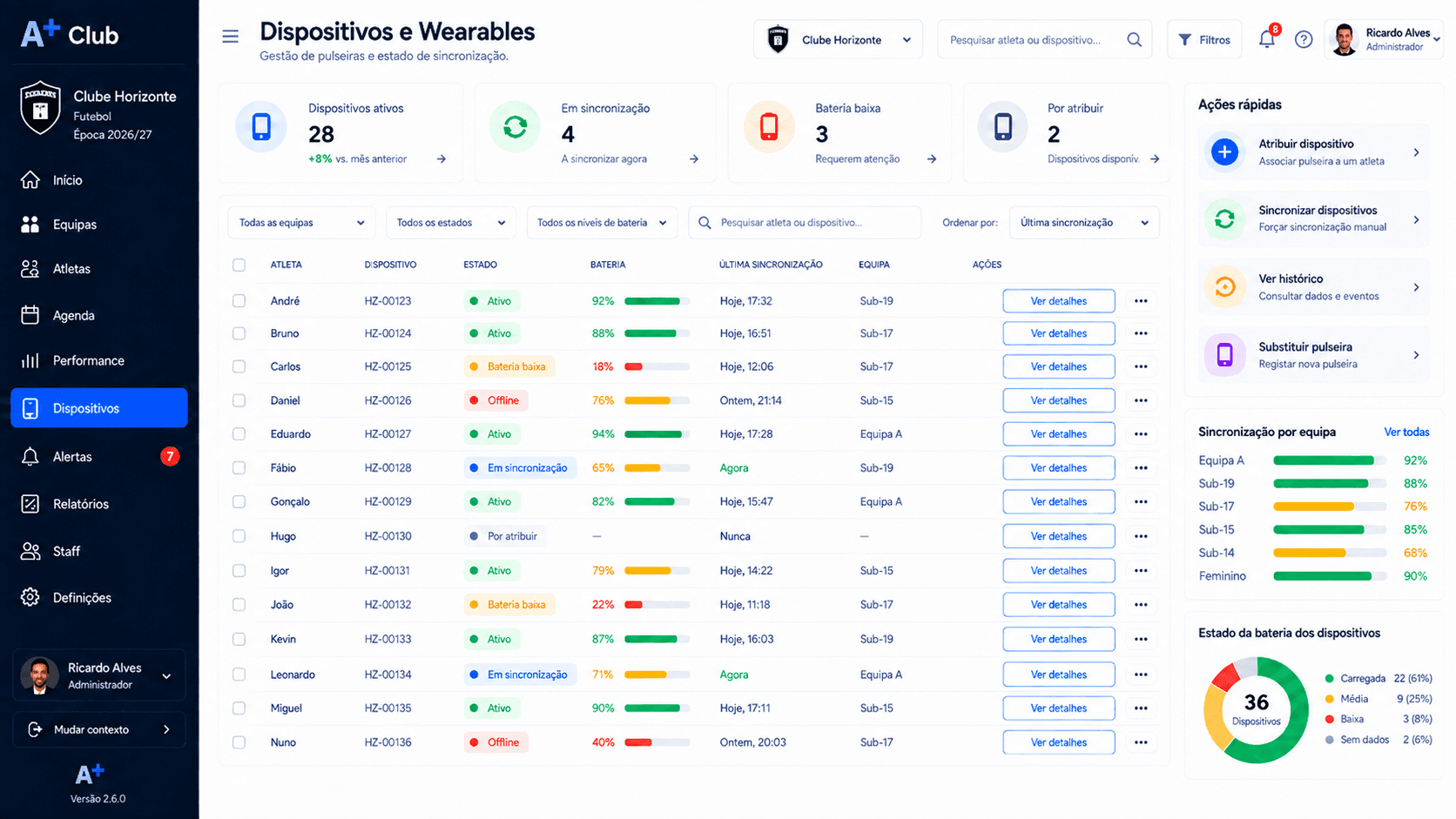Viewport: 1456px width, 819px height.
Task: Click the Sub-17 sync progress bar
Action: click(1330, 507)
